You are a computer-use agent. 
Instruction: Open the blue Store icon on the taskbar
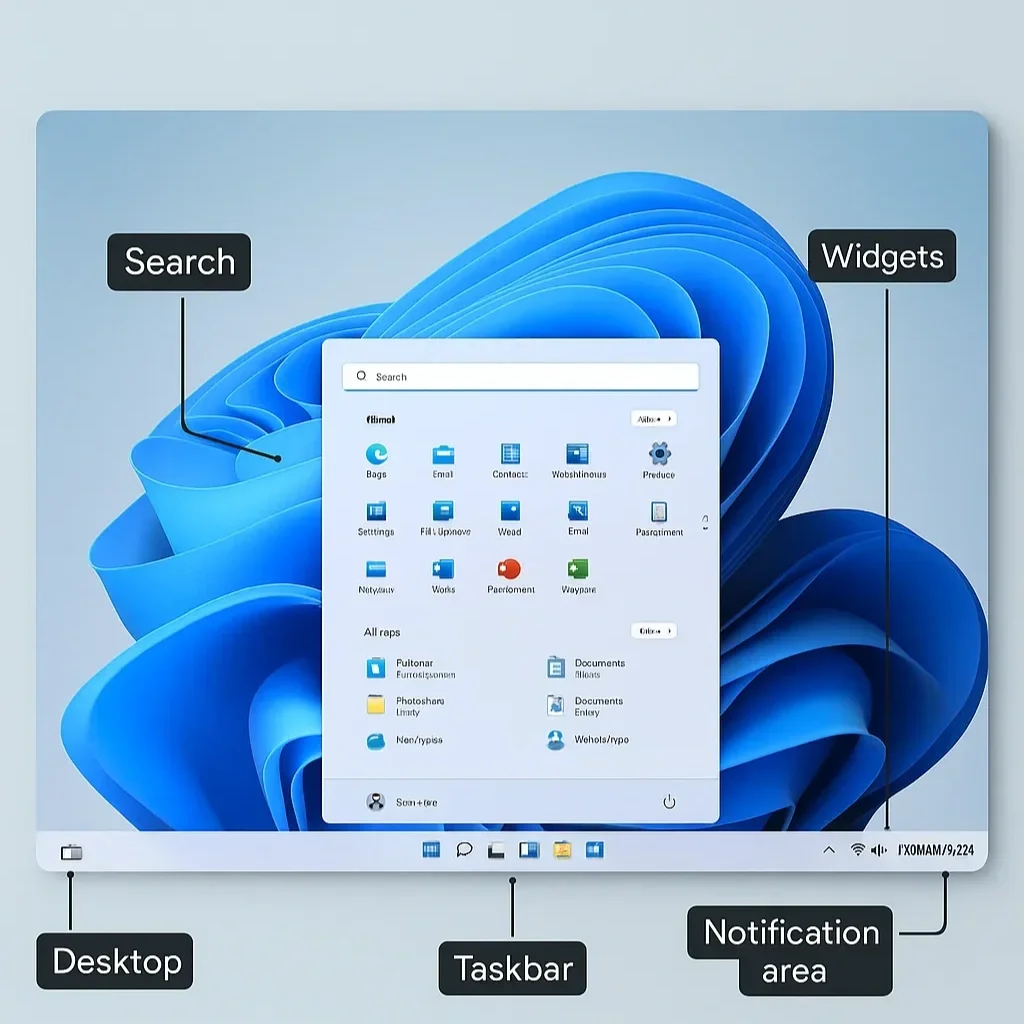[594, 850]
